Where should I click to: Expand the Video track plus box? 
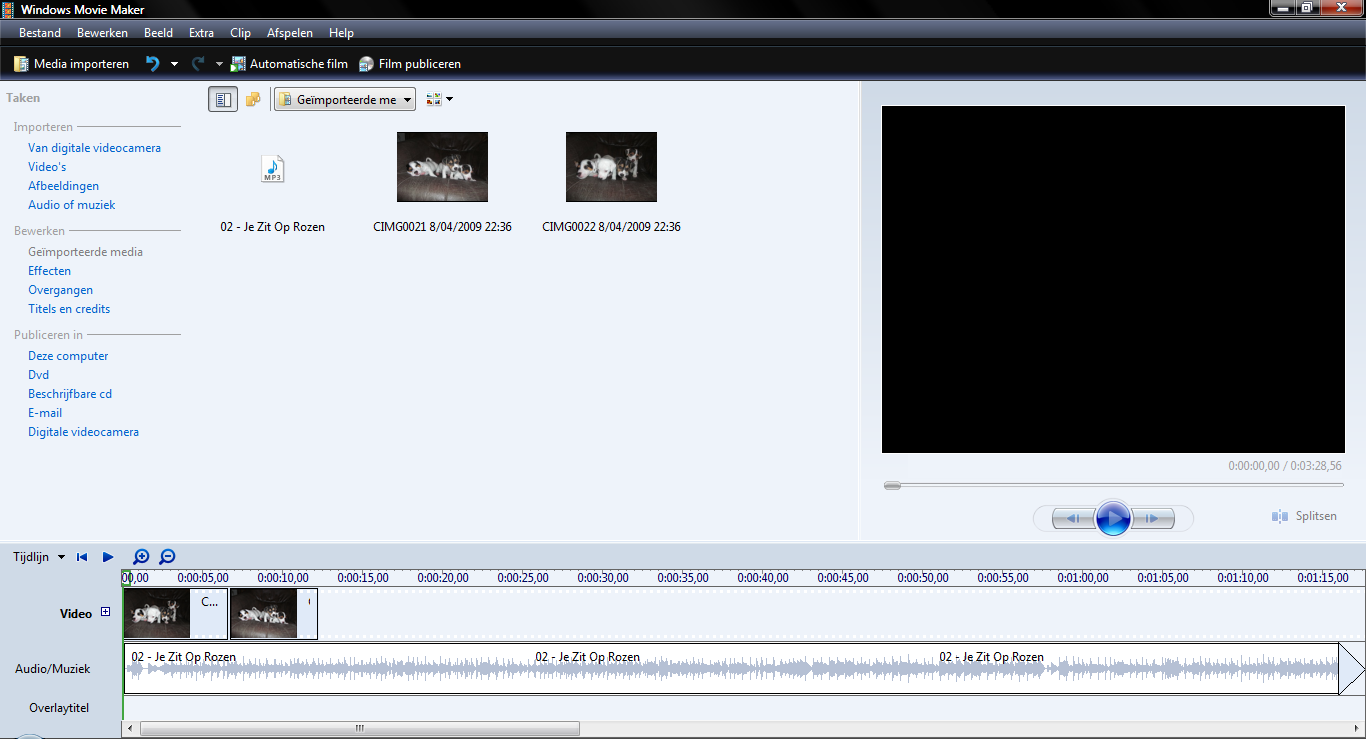105,613
